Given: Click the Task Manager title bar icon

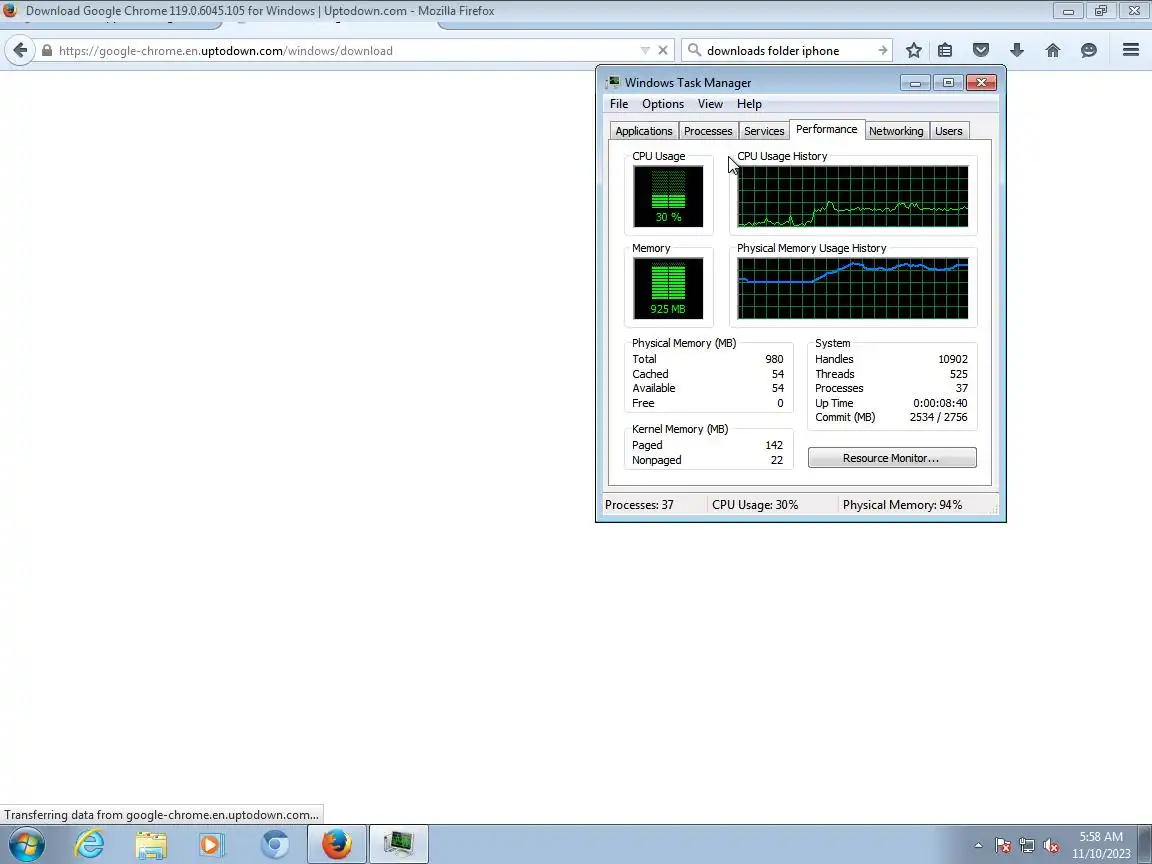Looking at the screenshot, I should tap(613, 82).
